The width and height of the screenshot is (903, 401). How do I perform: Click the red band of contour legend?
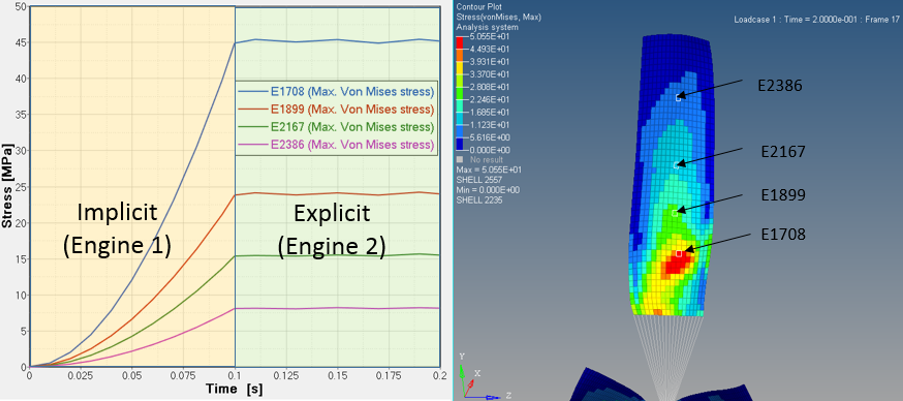pos(460,42)
